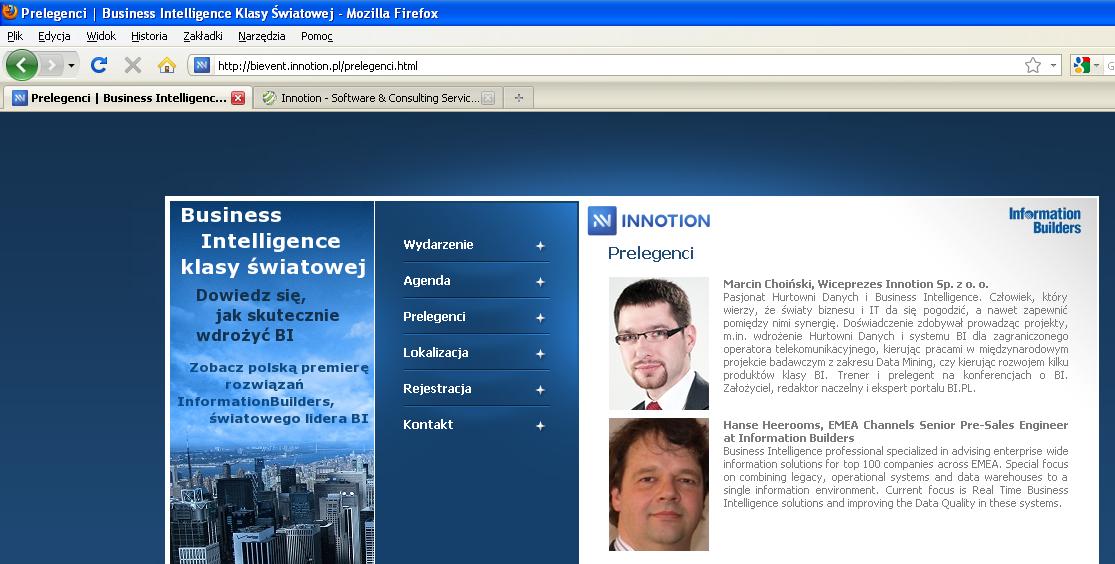Click the greyed Forward arrow button
Image resolution: width=1115 pixels, height=564 pixels.
coord(51,65)
